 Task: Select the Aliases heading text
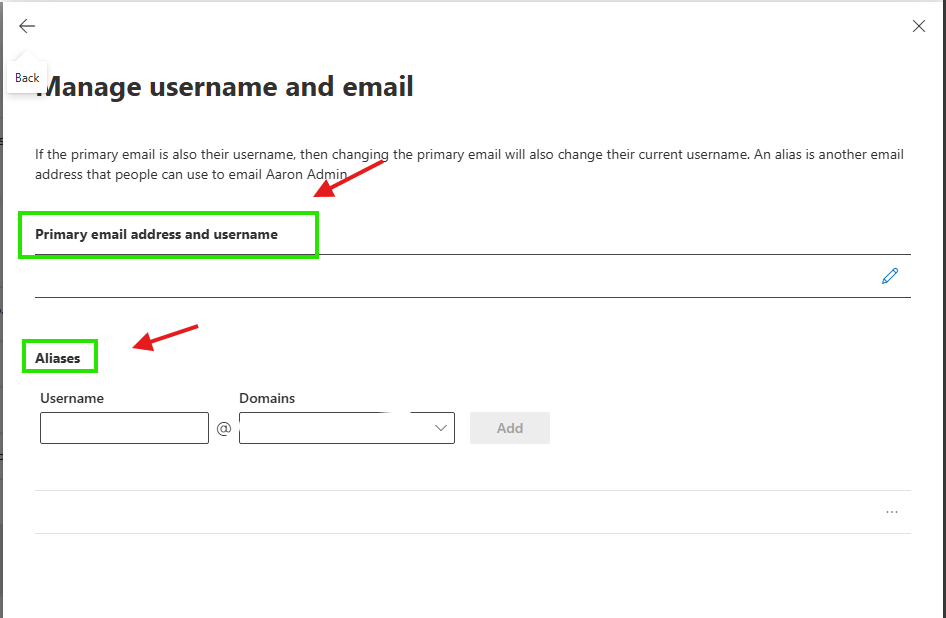point(57,358)
